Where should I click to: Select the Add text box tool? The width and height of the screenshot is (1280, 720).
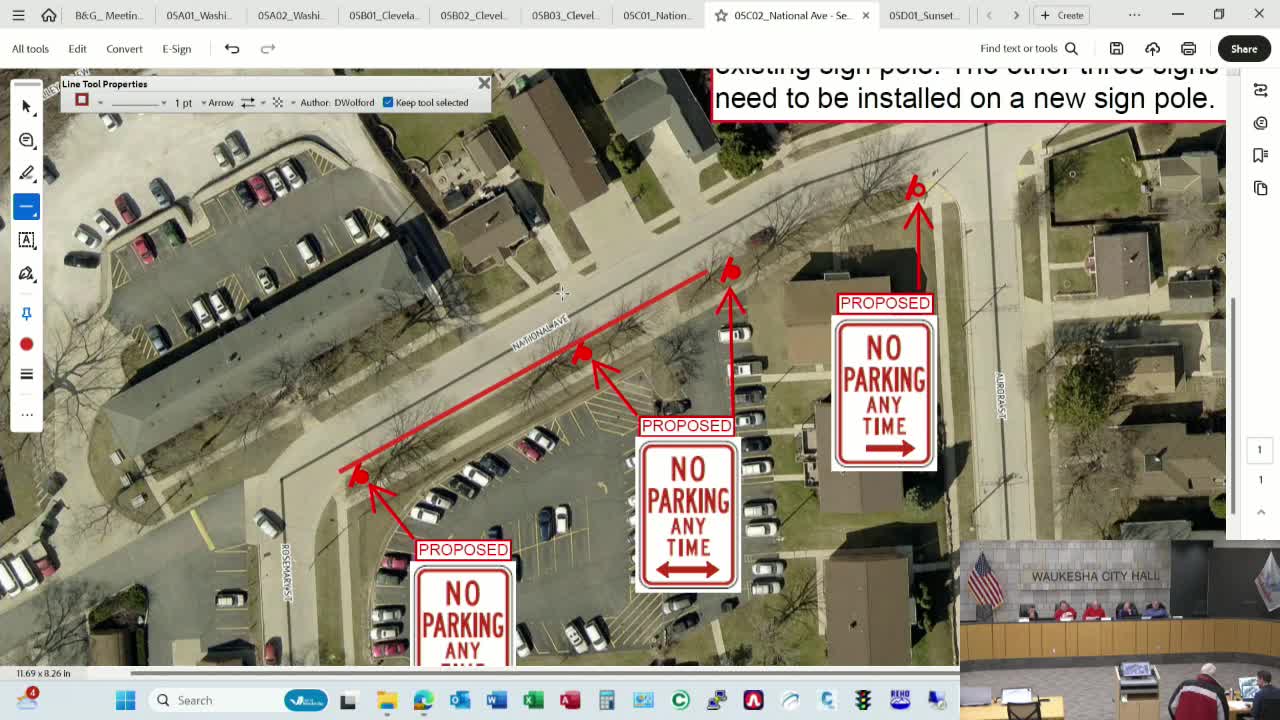pos(27,240)
